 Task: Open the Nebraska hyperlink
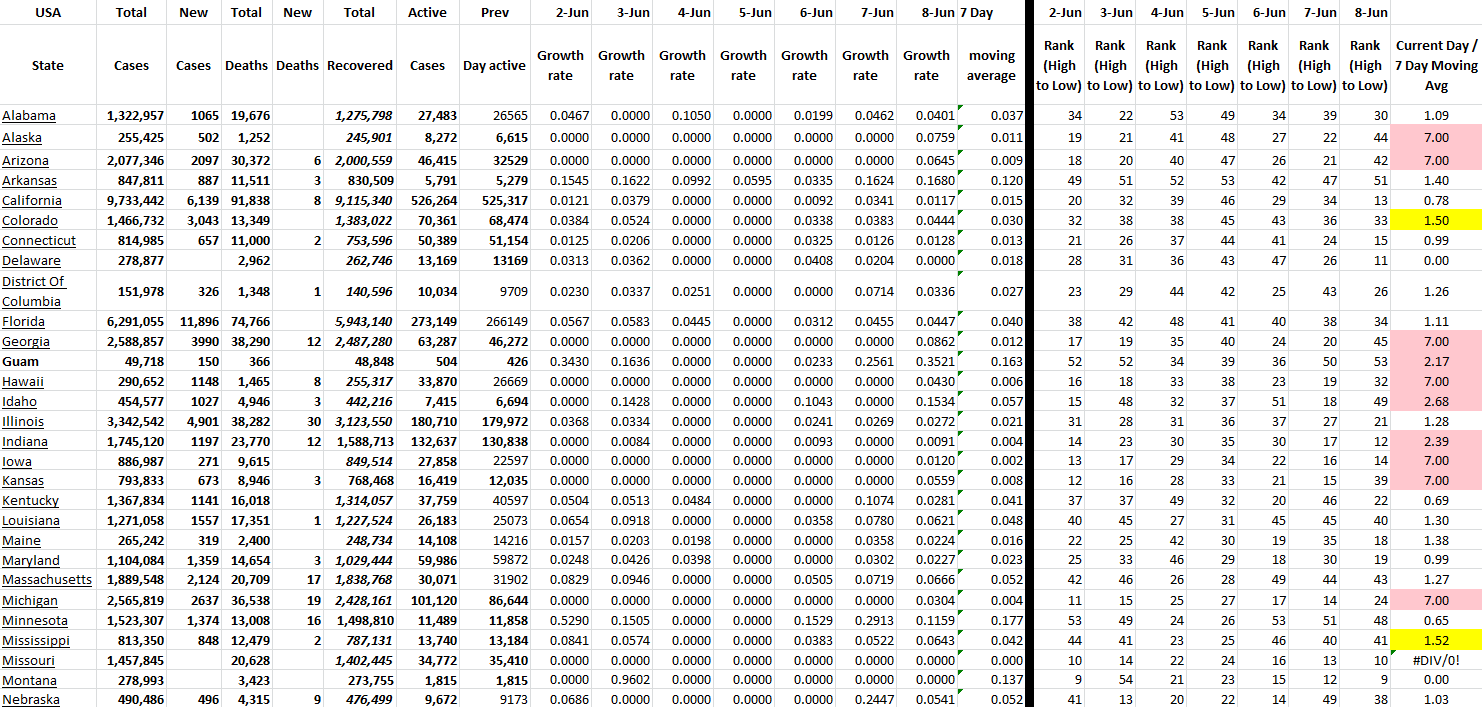[x=31, y=700]
